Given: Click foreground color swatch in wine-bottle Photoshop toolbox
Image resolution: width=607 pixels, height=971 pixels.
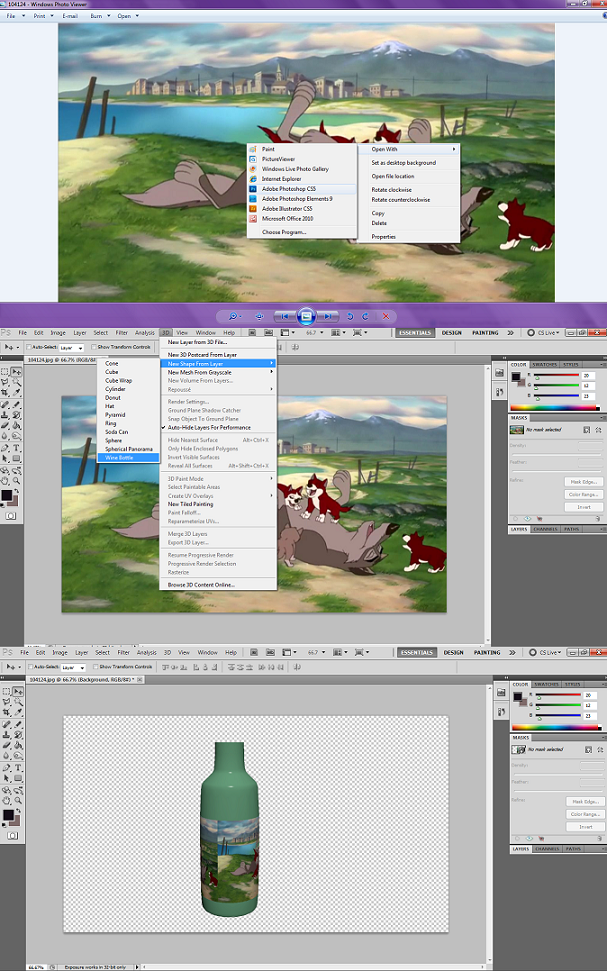Looking at the screenshot, I should tap(8, 815).
